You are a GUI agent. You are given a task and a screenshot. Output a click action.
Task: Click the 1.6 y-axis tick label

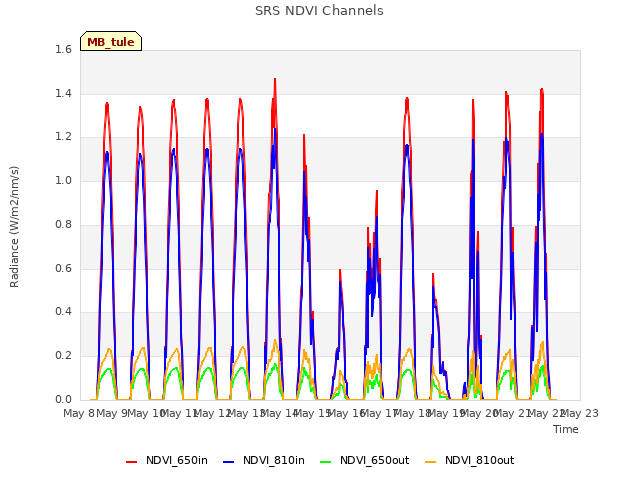63,49
